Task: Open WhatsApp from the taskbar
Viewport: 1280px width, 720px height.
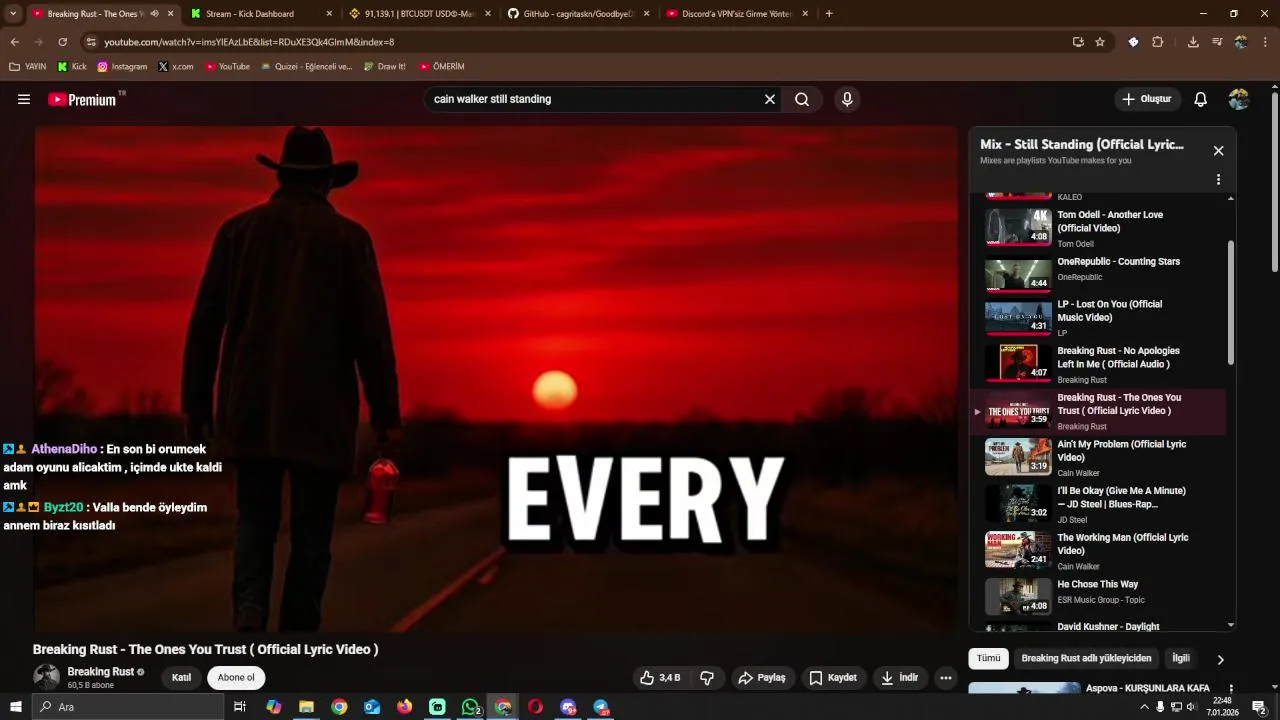Action: tap(471, 707)
